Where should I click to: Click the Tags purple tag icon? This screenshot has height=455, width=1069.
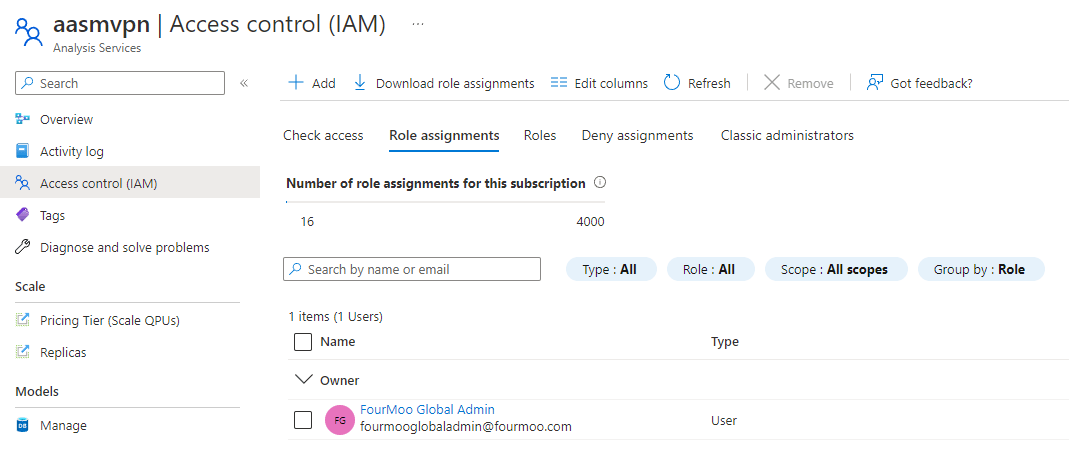pyautogui.click(x=22, y=215)
